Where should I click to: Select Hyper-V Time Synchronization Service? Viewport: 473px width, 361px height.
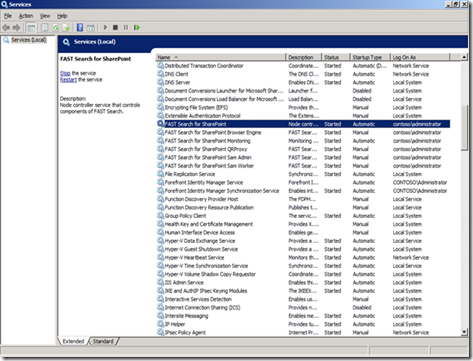coord(303,266)
